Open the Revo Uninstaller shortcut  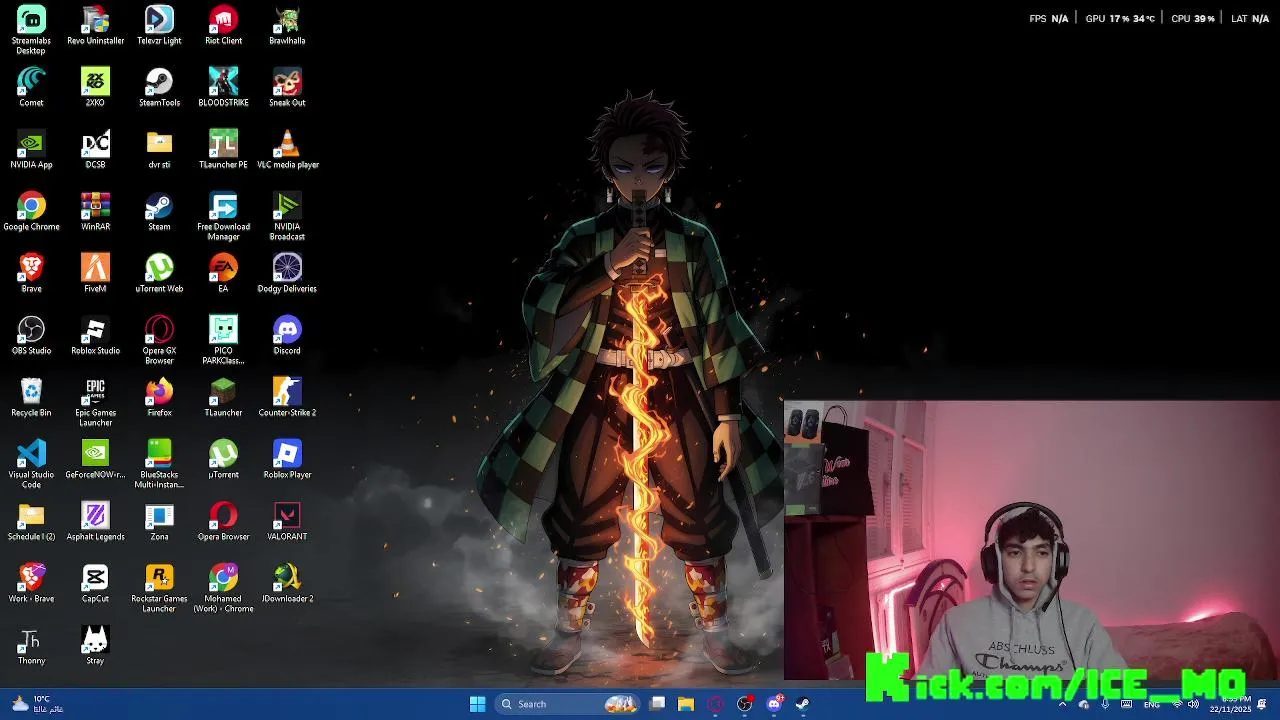click(x=95, y=26)
